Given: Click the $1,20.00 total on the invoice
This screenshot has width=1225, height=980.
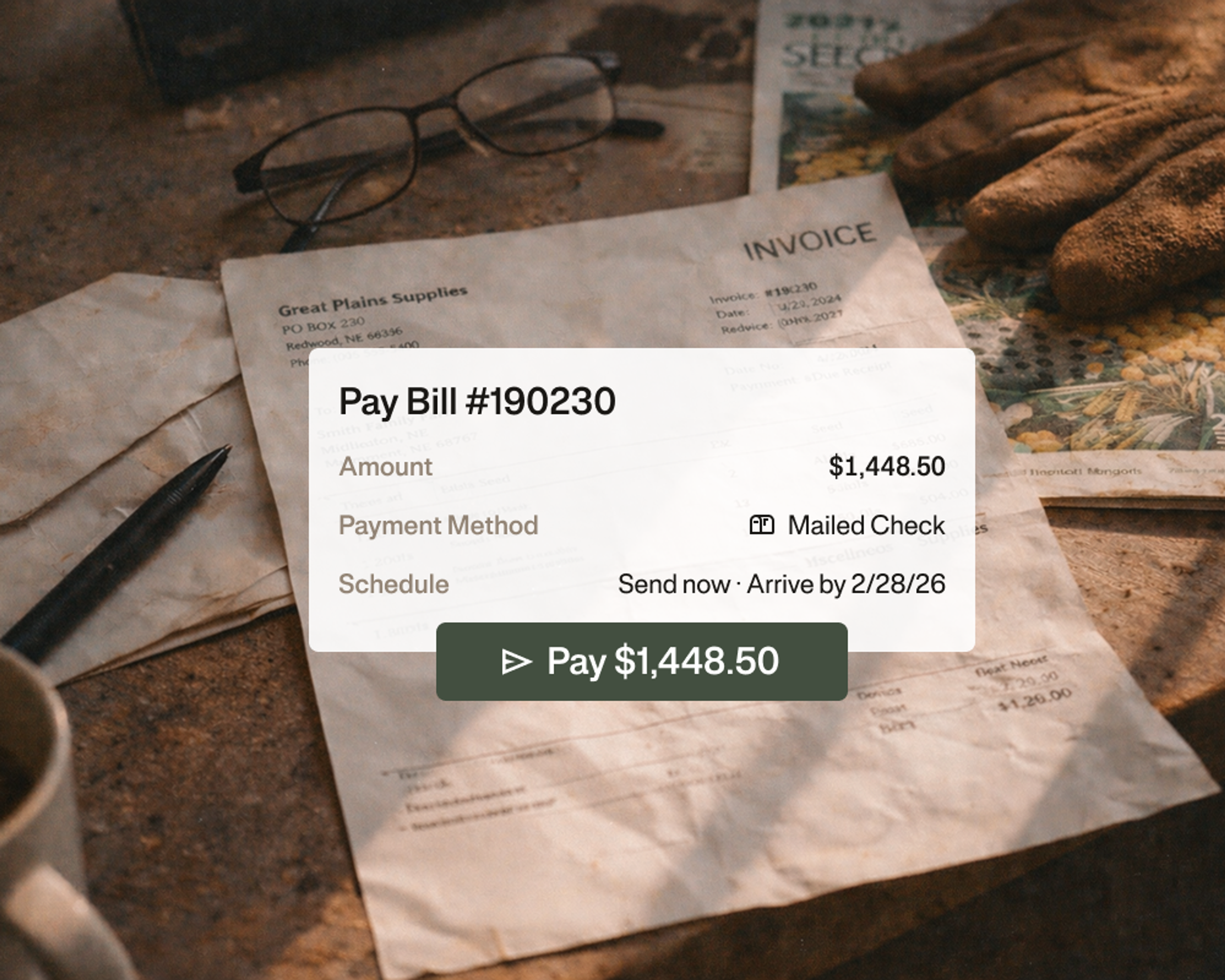Looking at the screenshot, I should point(1035,699).
